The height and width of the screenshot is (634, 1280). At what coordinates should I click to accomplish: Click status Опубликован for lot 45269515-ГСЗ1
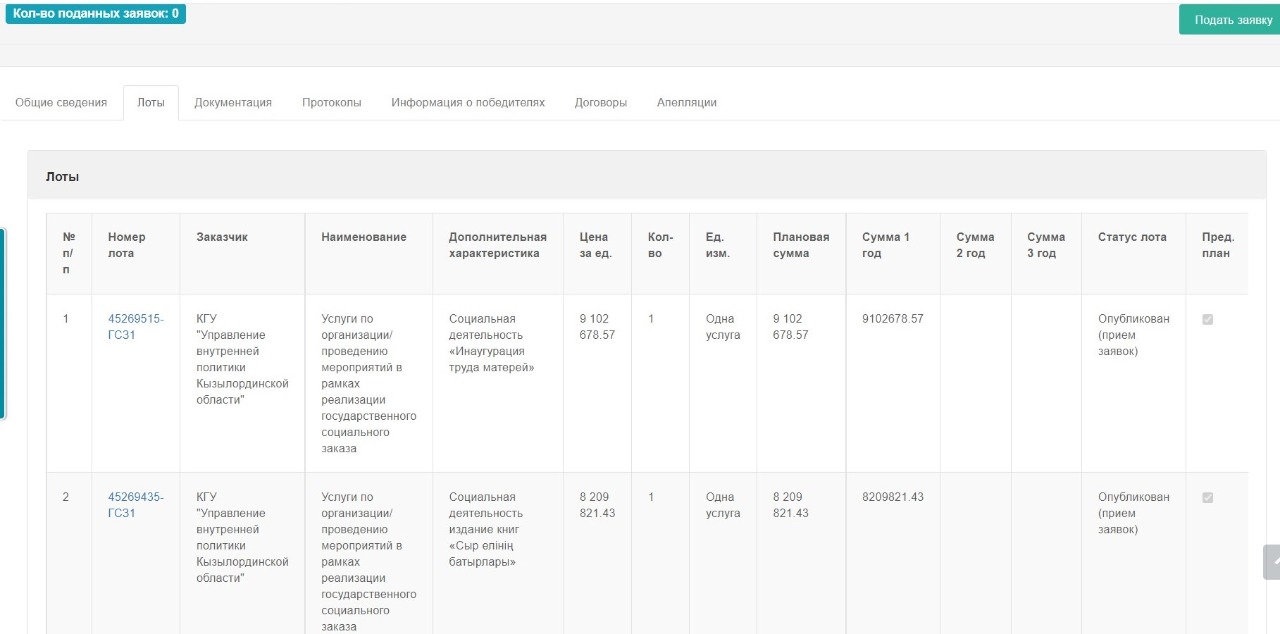coord(1134,335)
